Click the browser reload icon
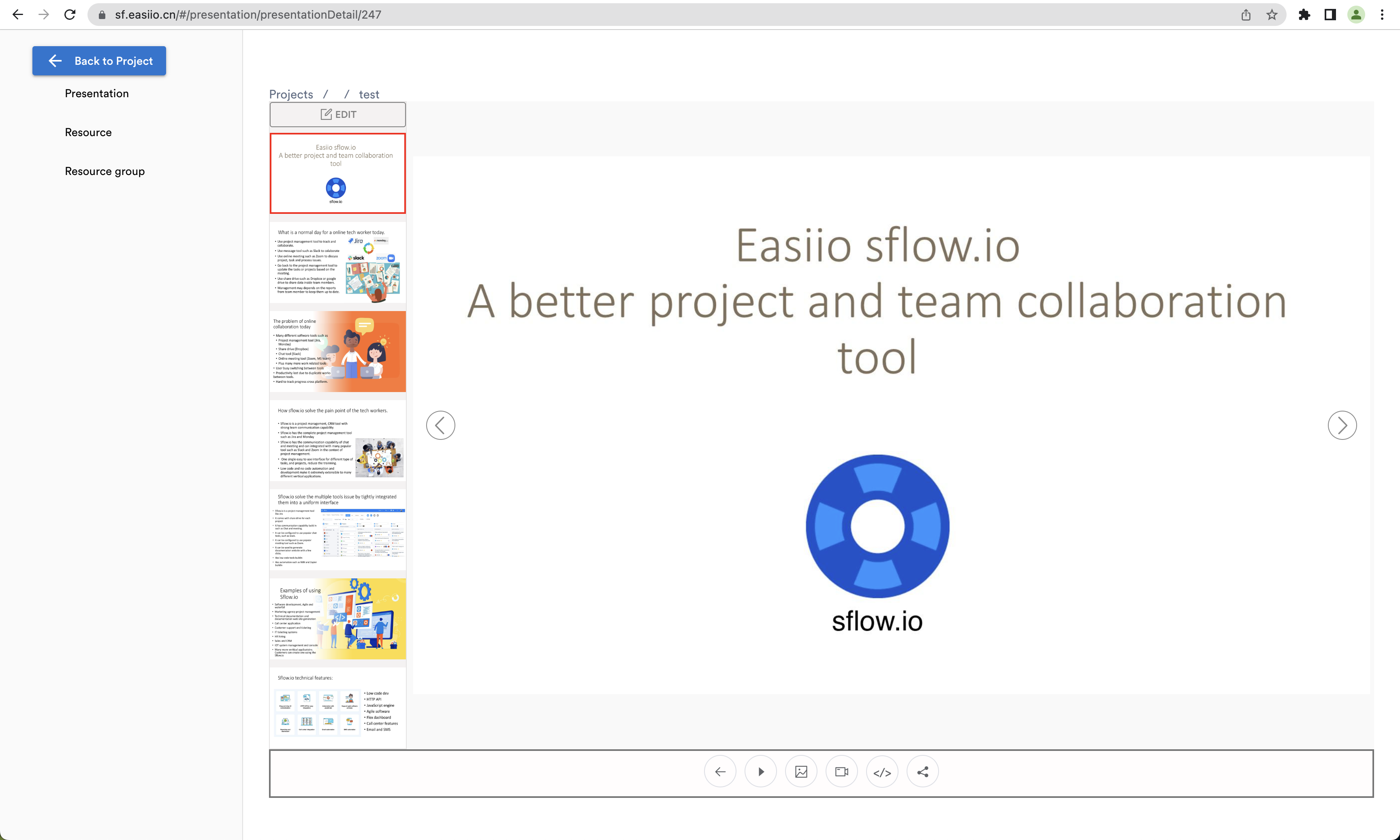Viewport: 1400px width, 840px height. [x=70, y=15]
